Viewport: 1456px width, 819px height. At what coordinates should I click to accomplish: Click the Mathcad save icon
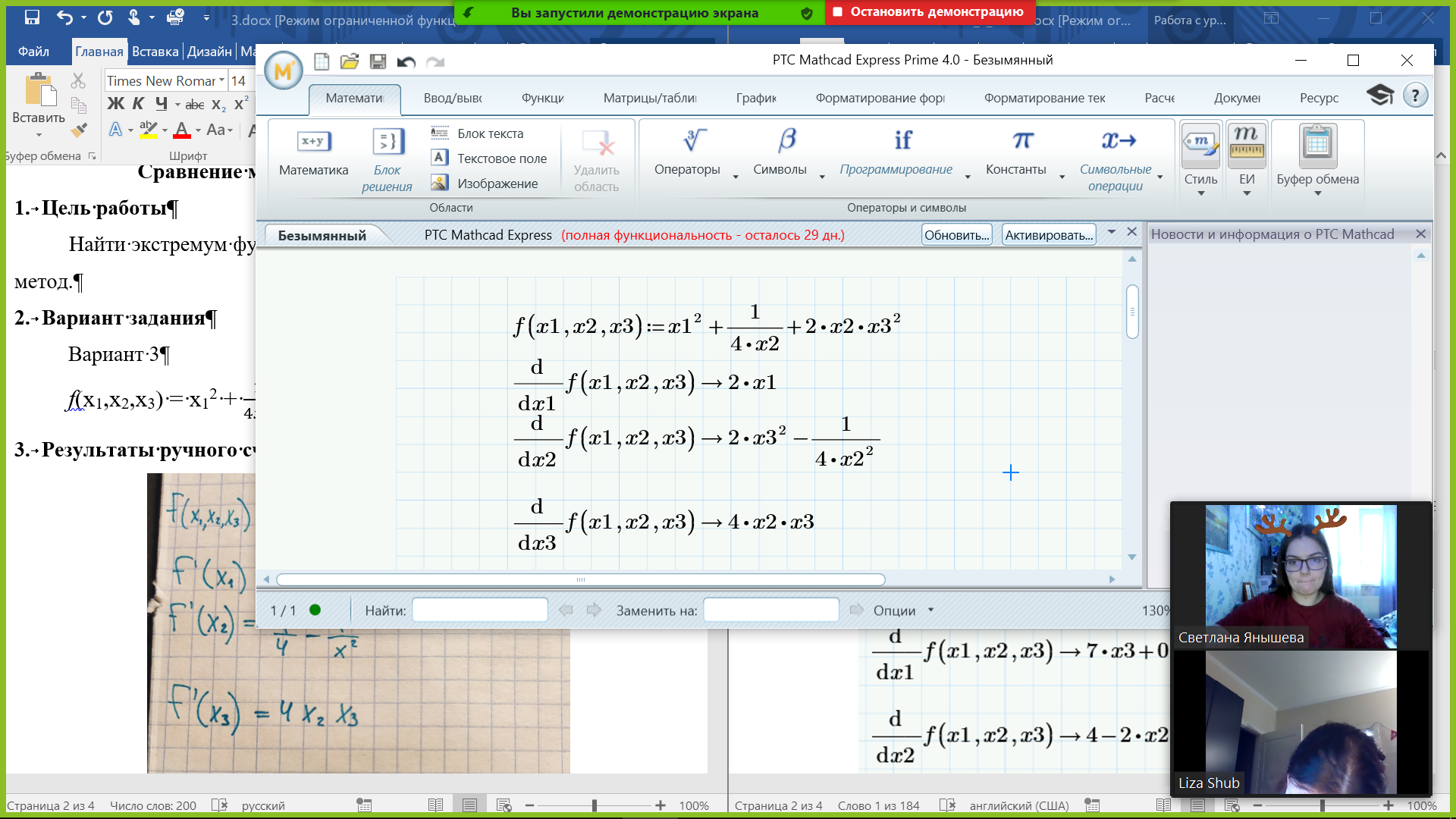[x=378, y=61]
